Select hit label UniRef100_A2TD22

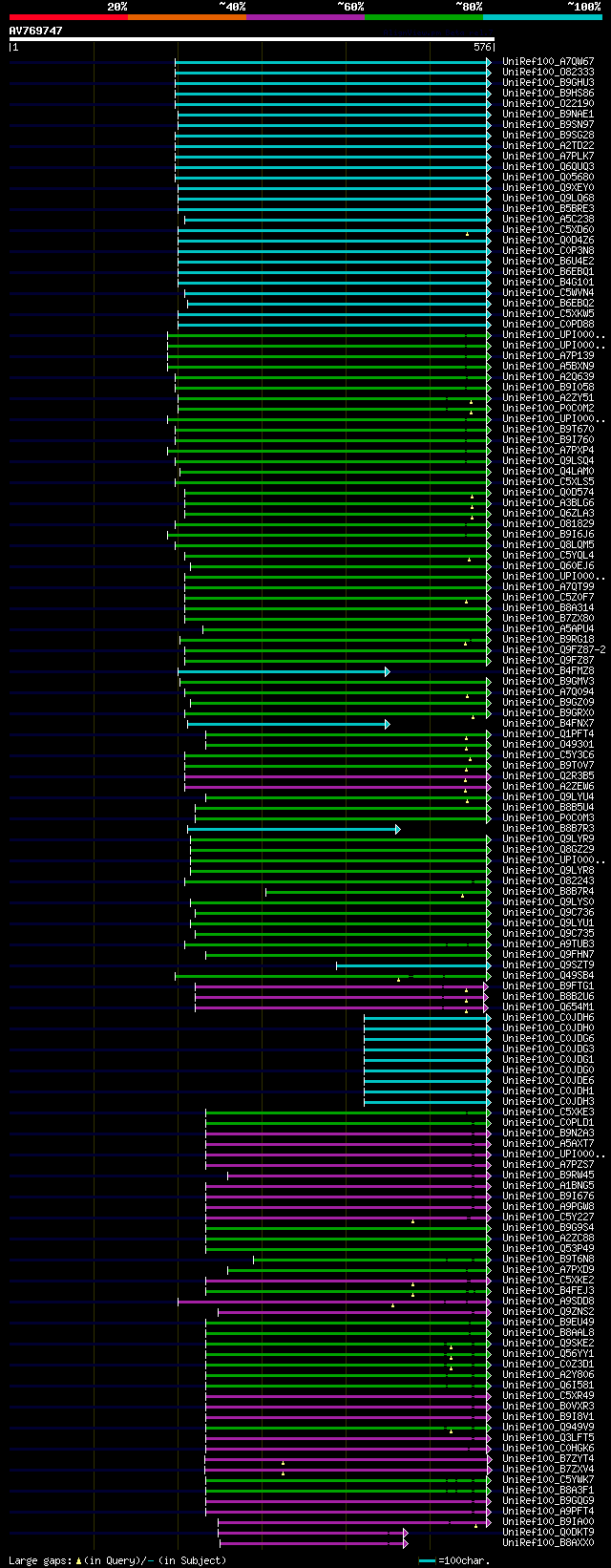548,146
